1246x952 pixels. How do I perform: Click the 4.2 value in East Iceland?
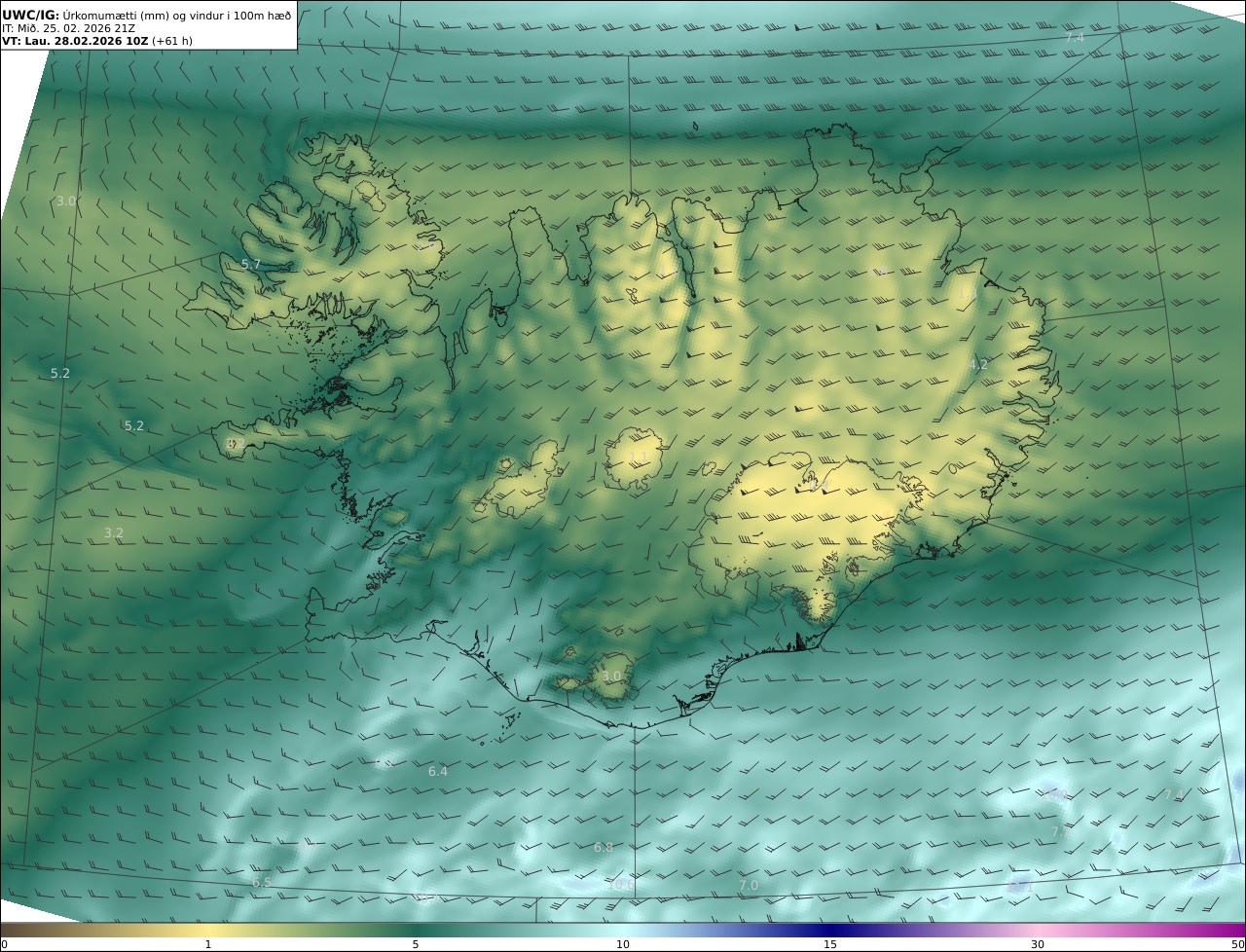coord(978,364)
